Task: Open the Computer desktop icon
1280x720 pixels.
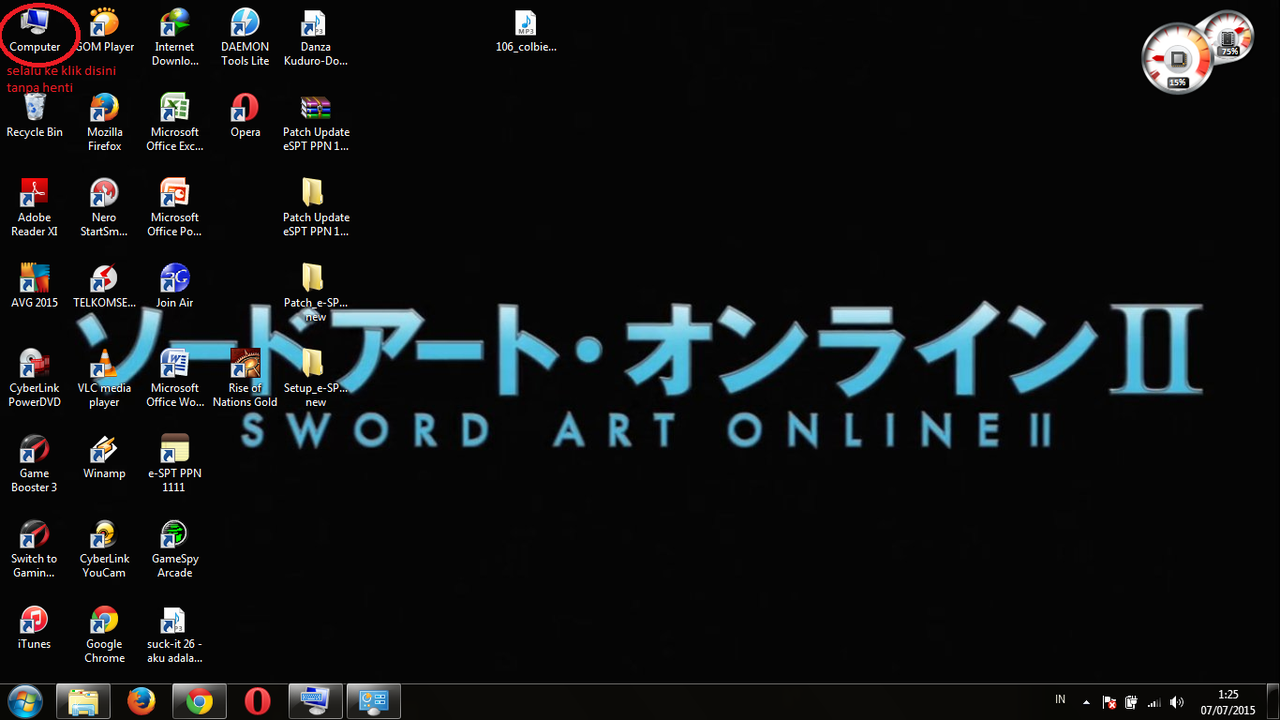Action: [x=35, y=30]
